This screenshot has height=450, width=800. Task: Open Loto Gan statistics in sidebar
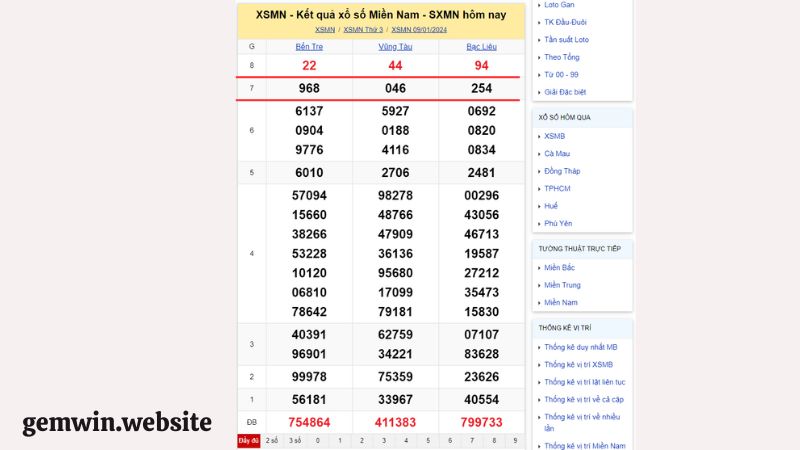pyautogui.click(x=559, y=5)
